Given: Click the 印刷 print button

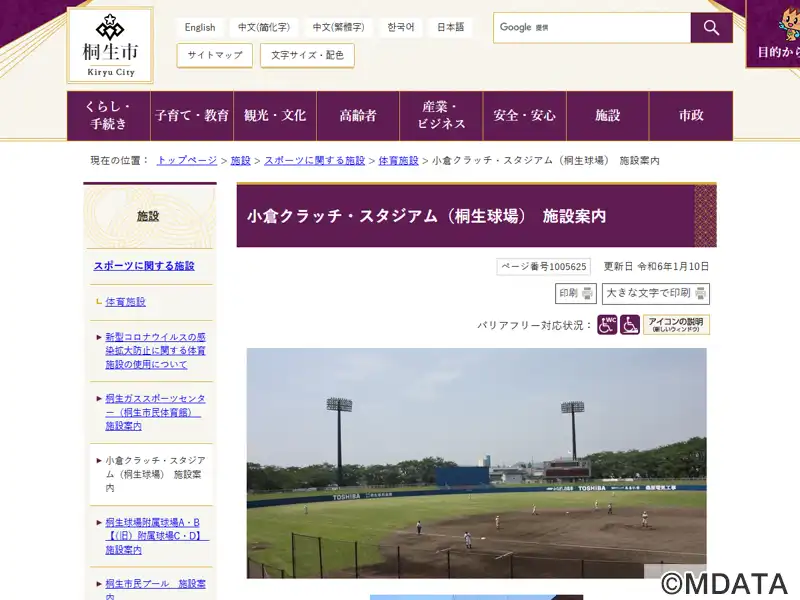Looking at the screenshot, I should 576,293.
